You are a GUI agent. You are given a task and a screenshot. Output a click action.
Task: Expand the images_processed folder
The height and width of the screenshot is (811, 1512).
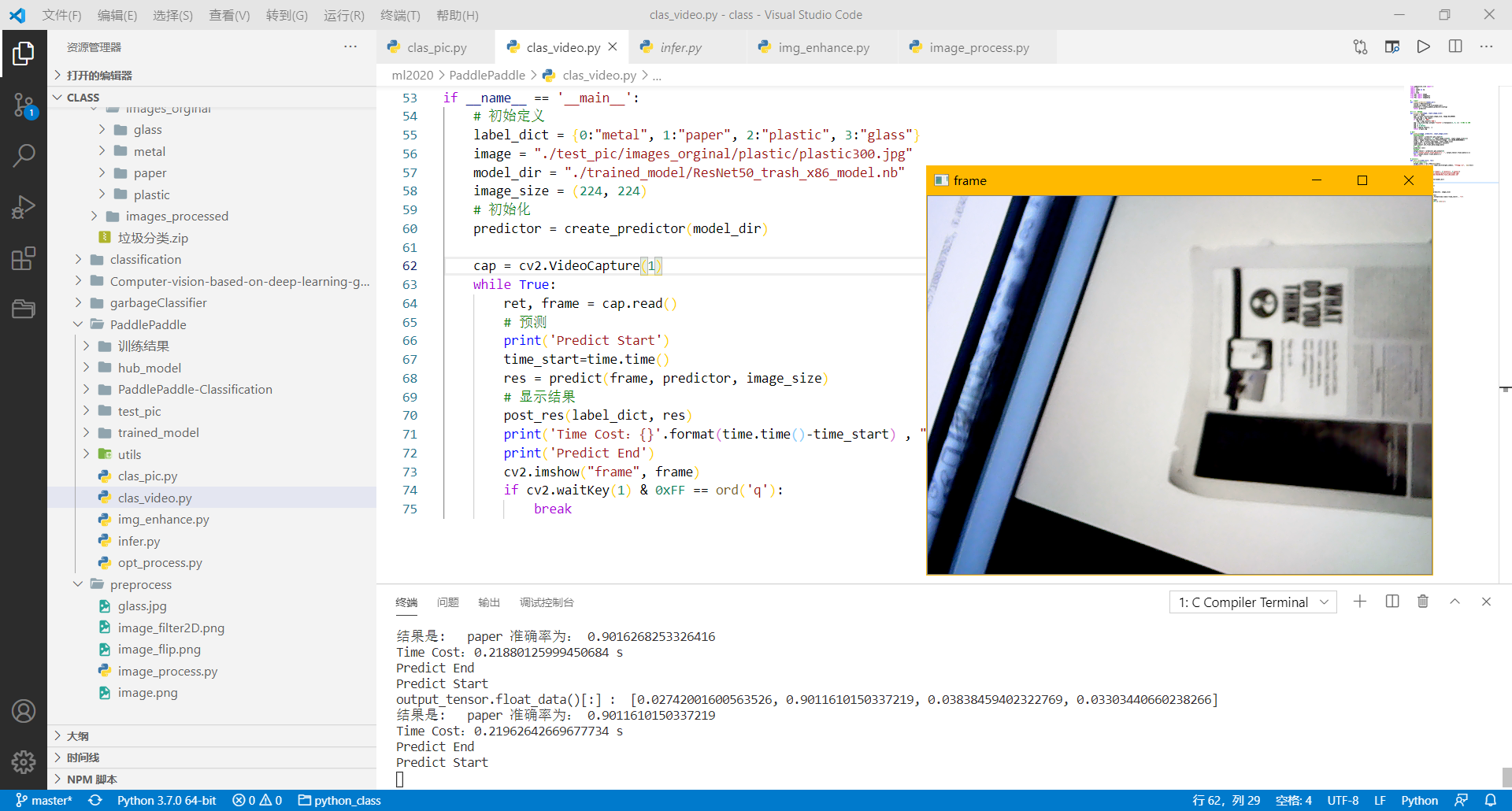[176, 217]
